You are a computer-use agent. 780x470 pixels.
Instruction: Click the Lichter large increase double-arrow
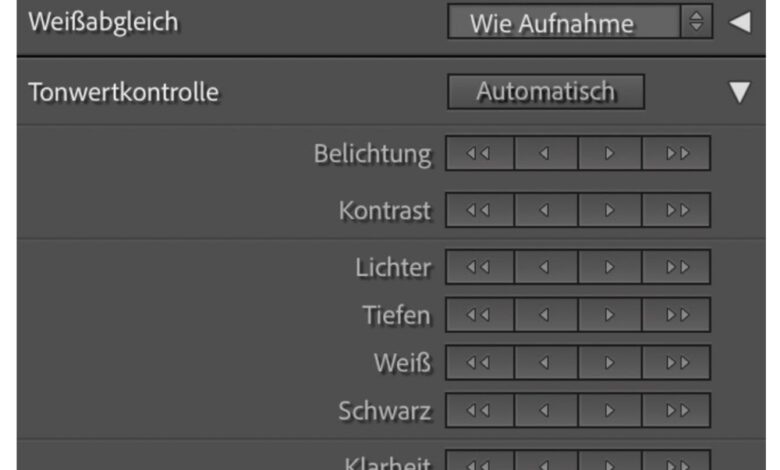tap(677, 267)
